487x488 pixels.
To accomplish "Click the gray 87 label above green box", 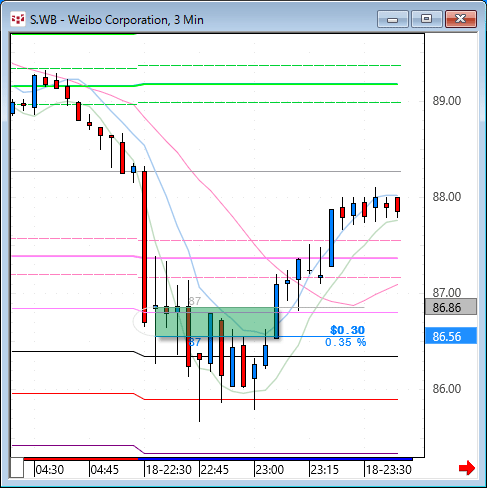I will click(195, 301).
